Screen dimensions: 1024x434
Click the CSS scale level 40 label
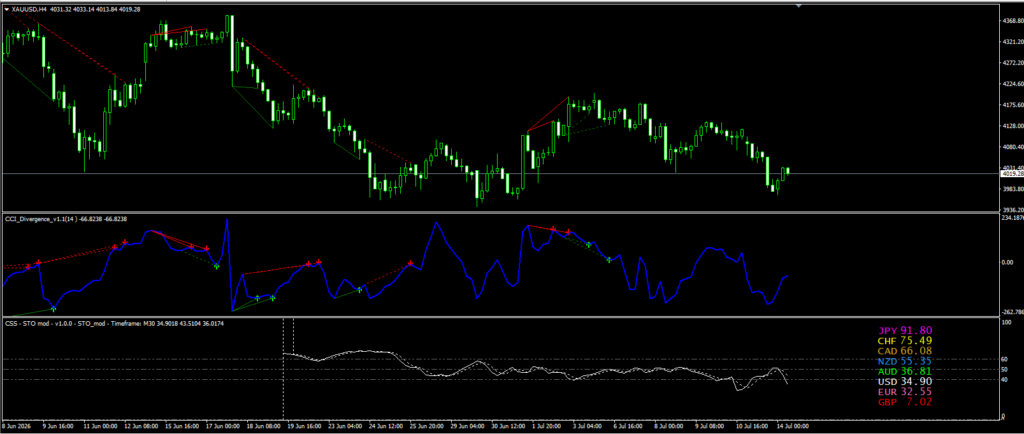(1005, 380)
